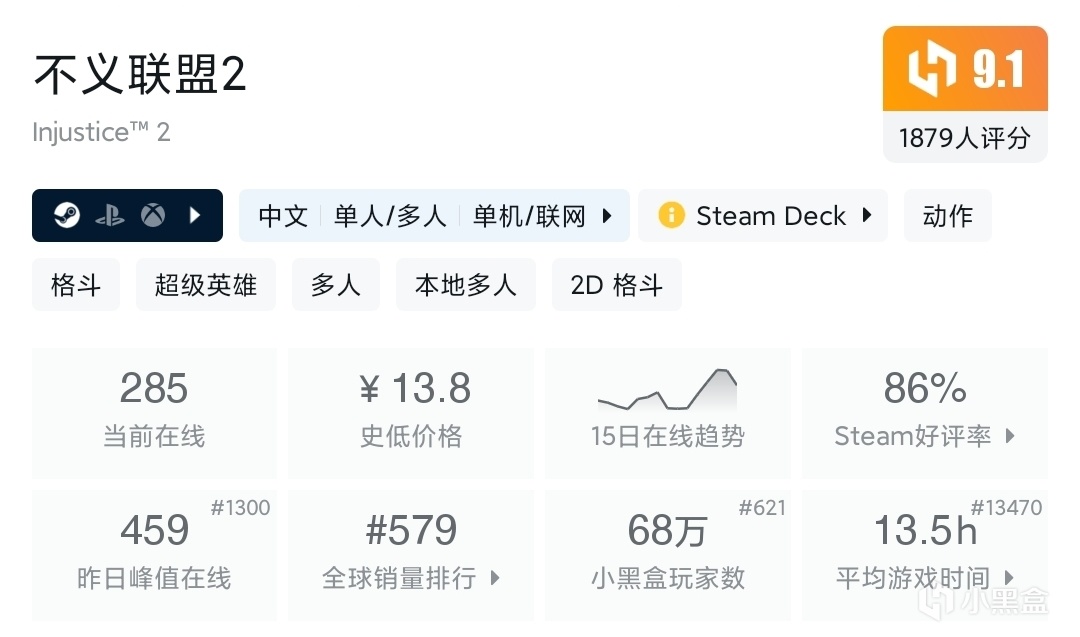Open Steam positive review rate details
Image resolution: width=1080 pixels, height=637 pixels.
coord(1010,436)
